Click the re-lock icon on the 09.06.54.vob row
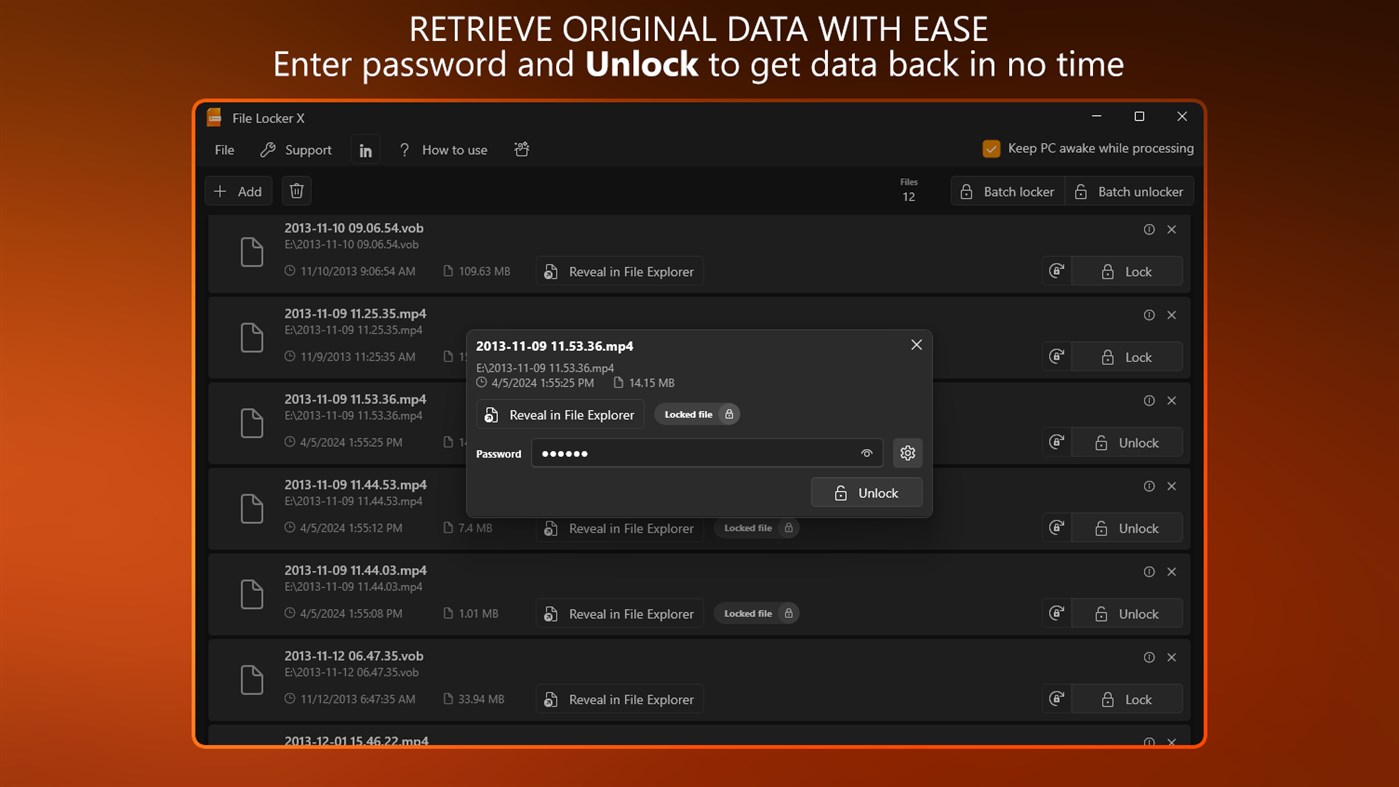 (x=1056, y=270)
